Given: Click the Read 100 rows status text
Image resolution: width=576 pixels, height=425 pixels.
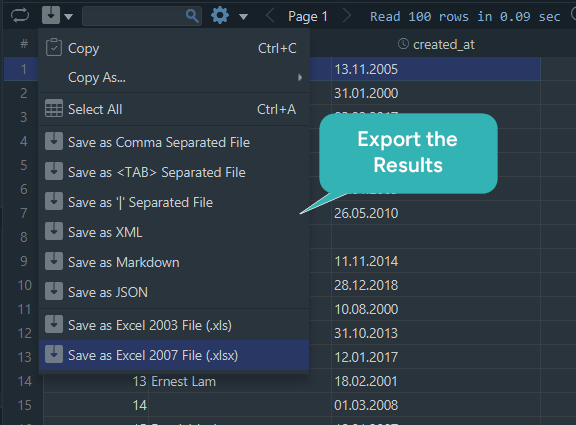Looking at the screenshot, I should (x=465, y=17).
